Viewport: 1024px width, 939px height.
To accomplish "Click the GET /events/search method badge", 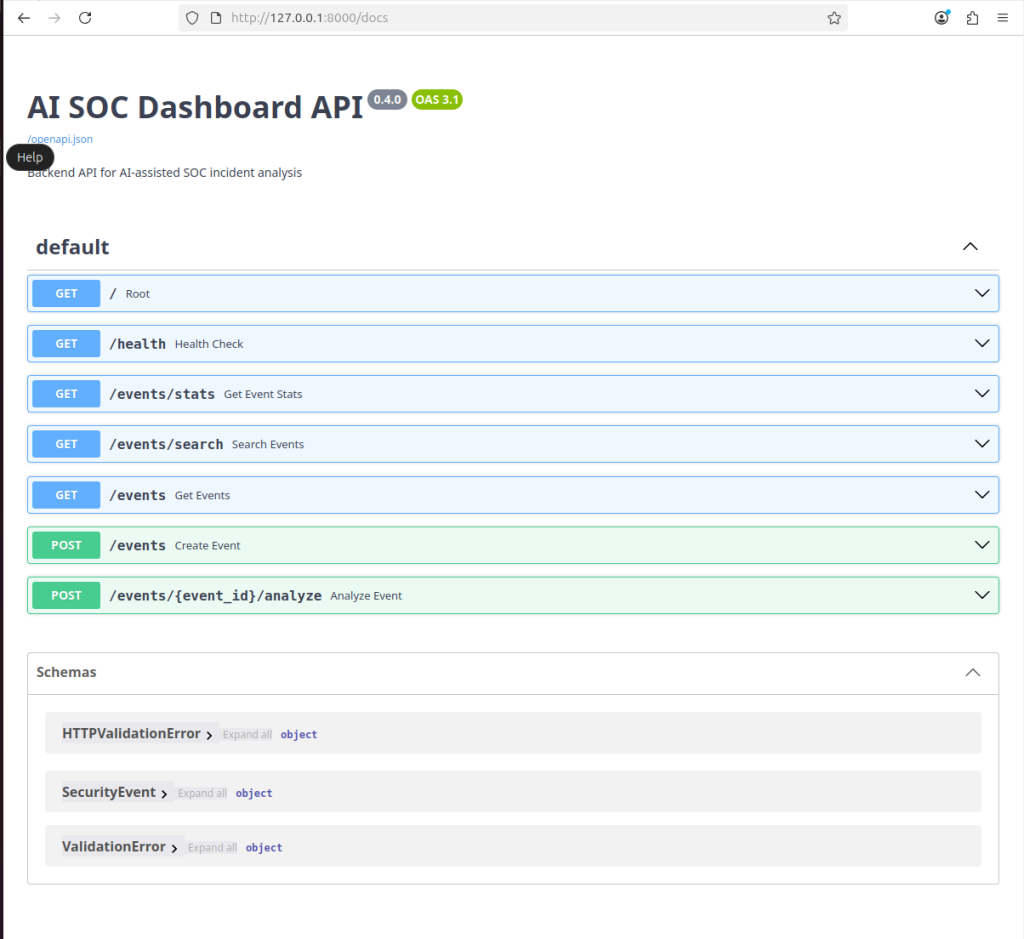I will coord(66,444).
